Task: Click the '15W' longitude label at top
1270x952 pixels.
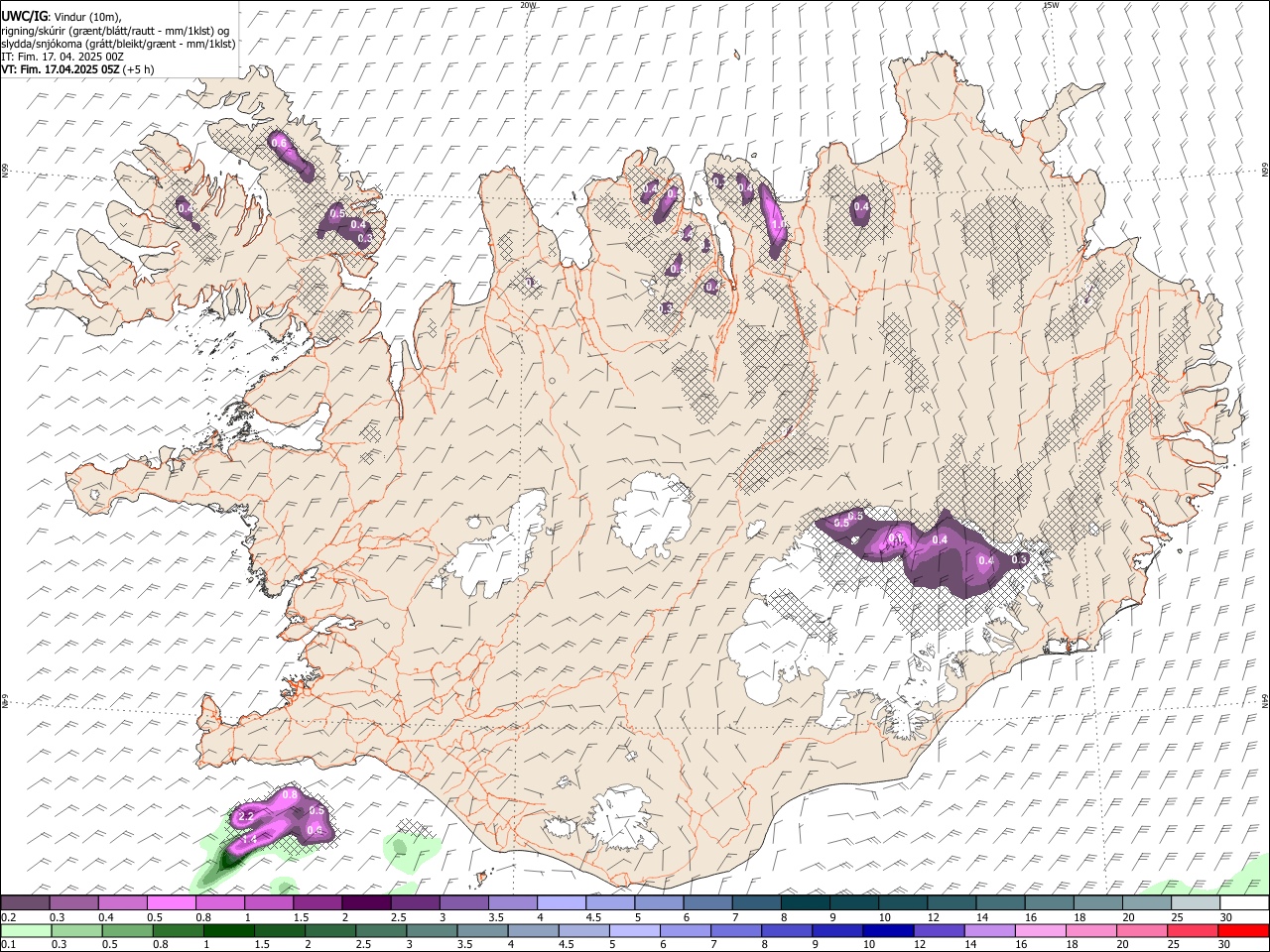Action: (1051, 5)
